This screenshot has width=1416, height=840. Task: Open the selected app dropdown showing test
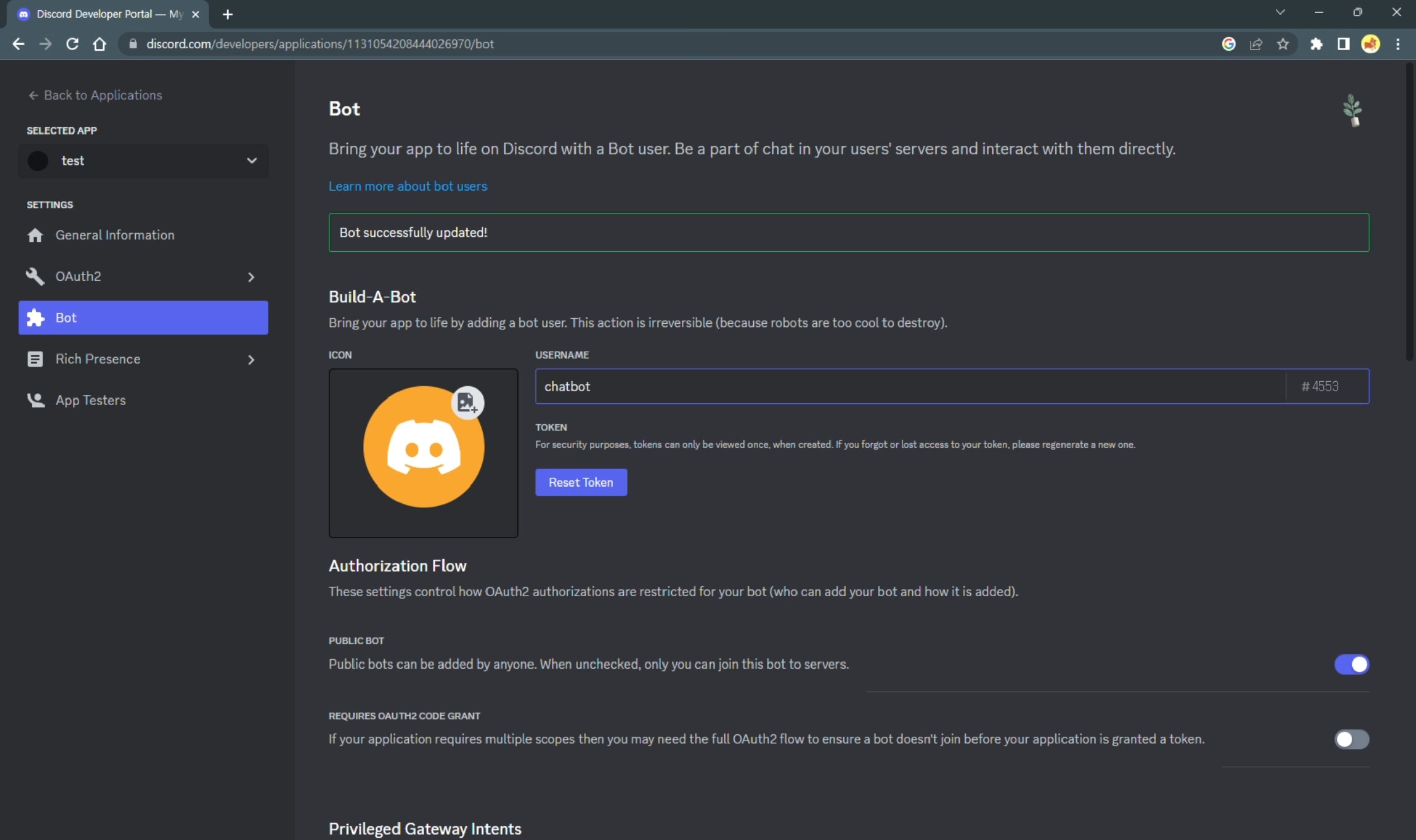coord(143,161)
